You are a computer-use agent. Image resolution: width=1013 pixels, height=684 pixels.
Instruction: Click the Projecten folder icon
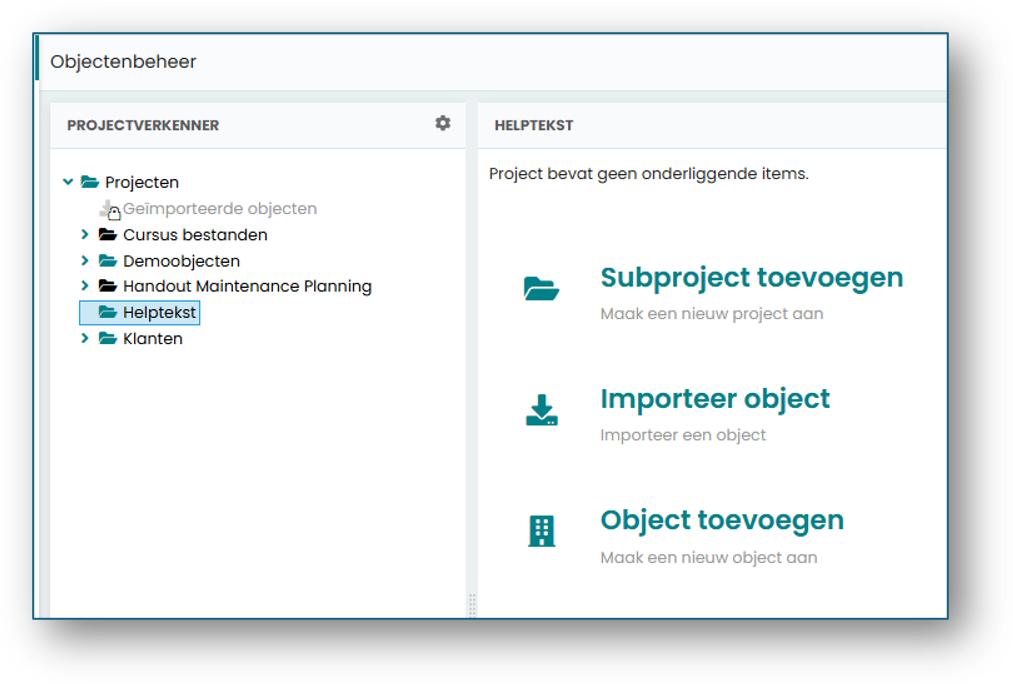(x=90, y=182)
